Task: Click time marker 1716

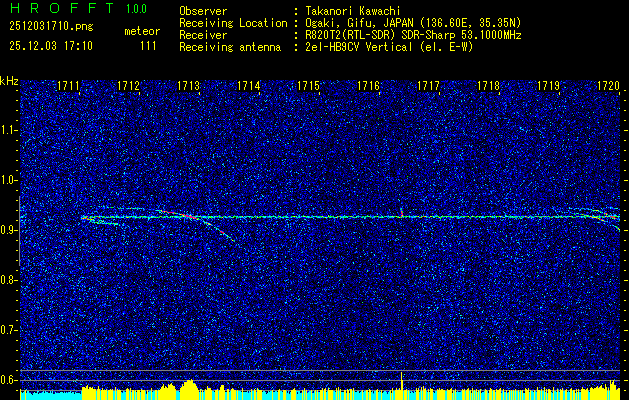Action: click(369, 86)
